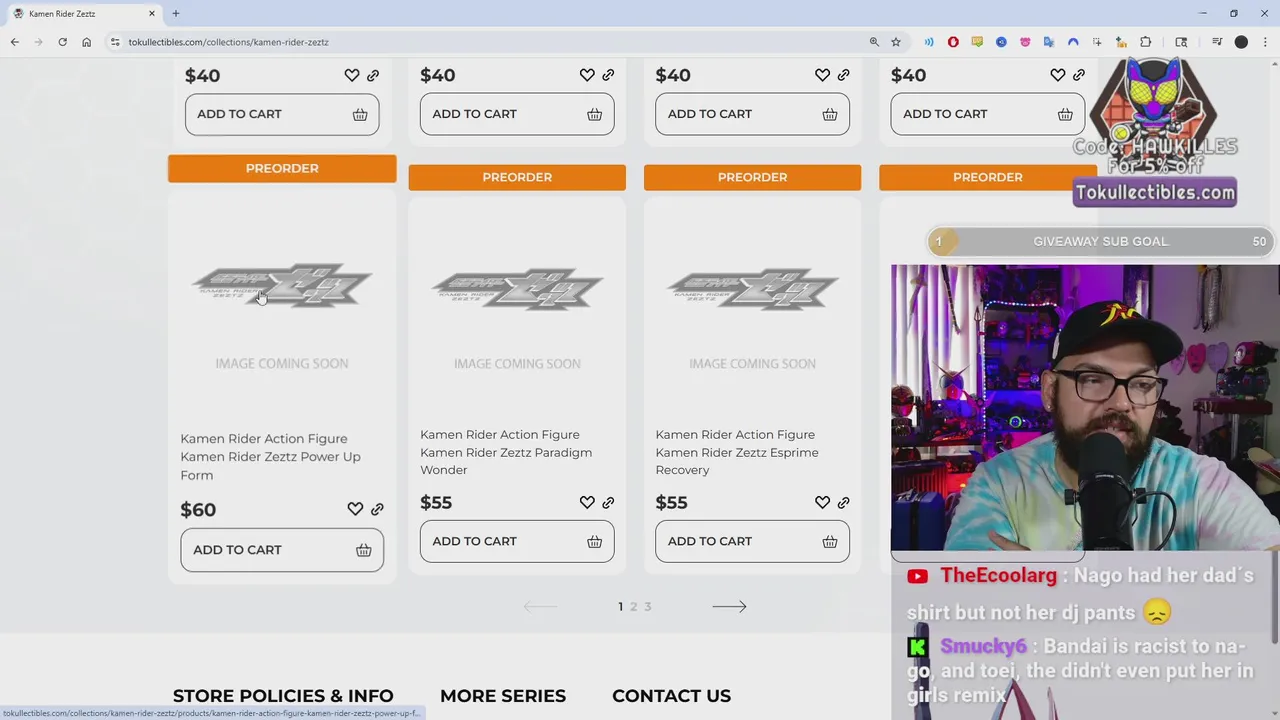Click the CONTACT US footer heading
This screenshot has height=720, width=1280.
click(x=671, y=696)
